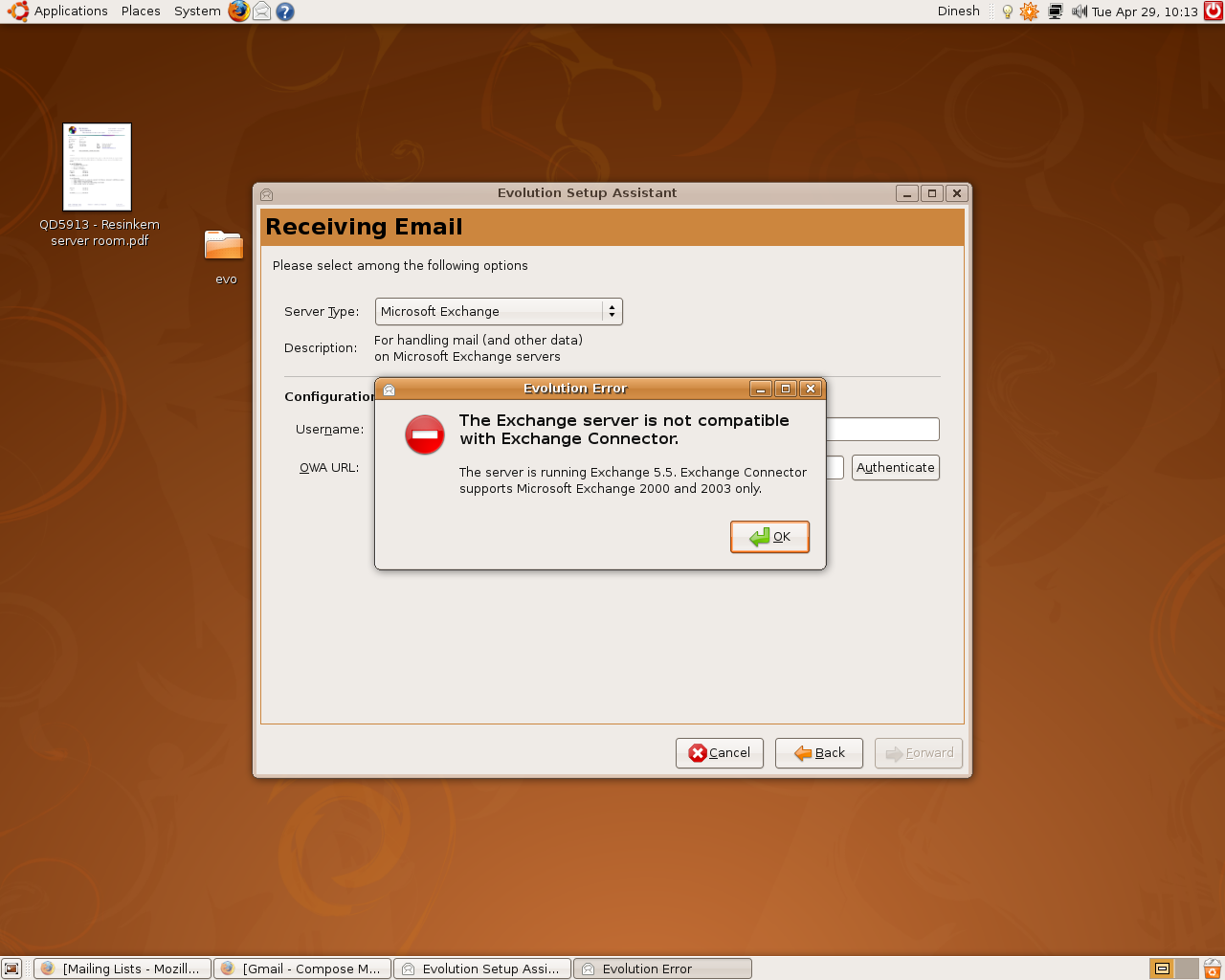Minimize the Evolution Setup Assistant window

tap(907, 193)
